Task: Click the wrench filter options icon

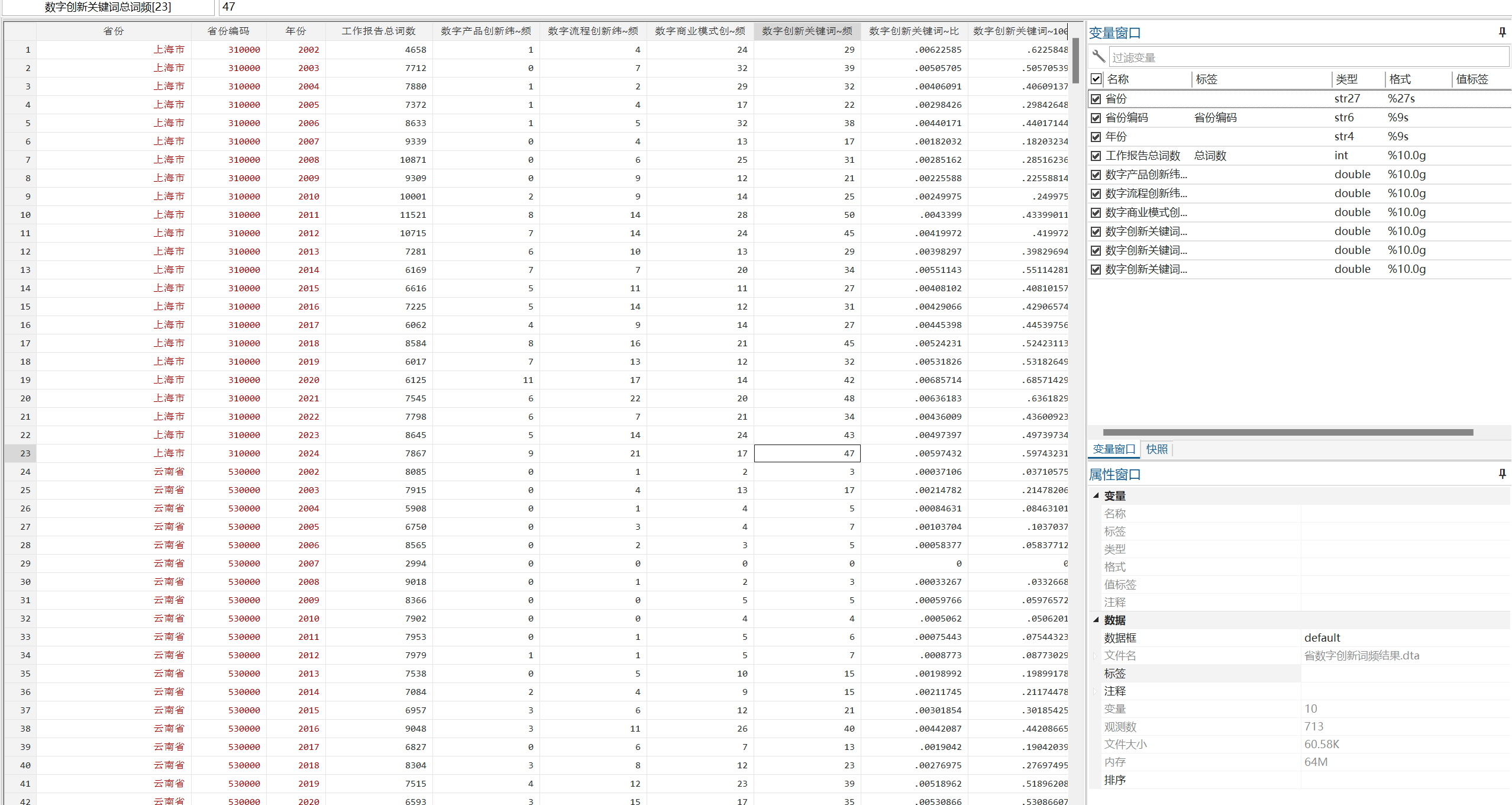Action: [1099, 57]
